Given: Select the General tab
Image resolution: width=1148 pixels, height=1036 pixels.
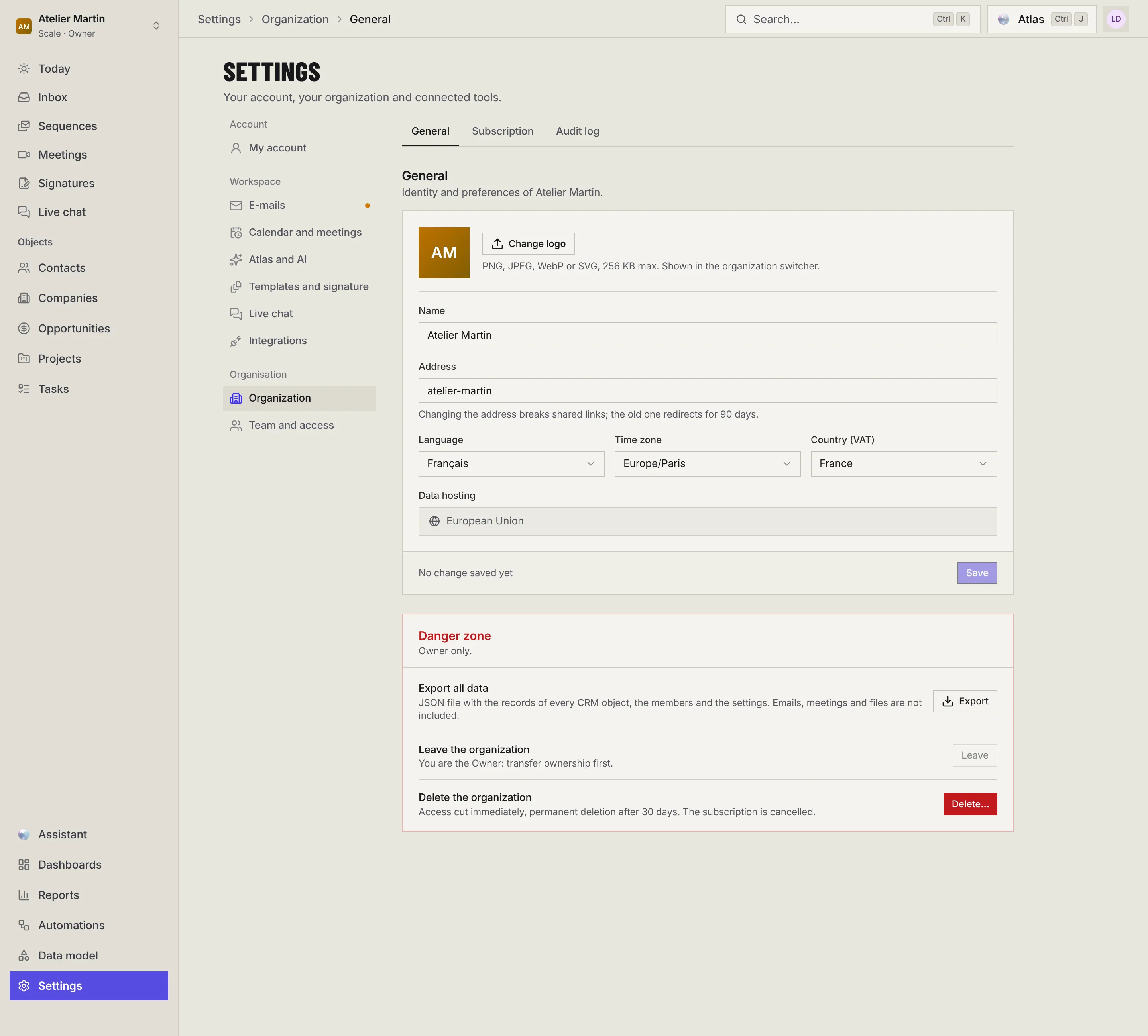Looking at the screenshot, I should pyautogui.click(x=430, y=131).
